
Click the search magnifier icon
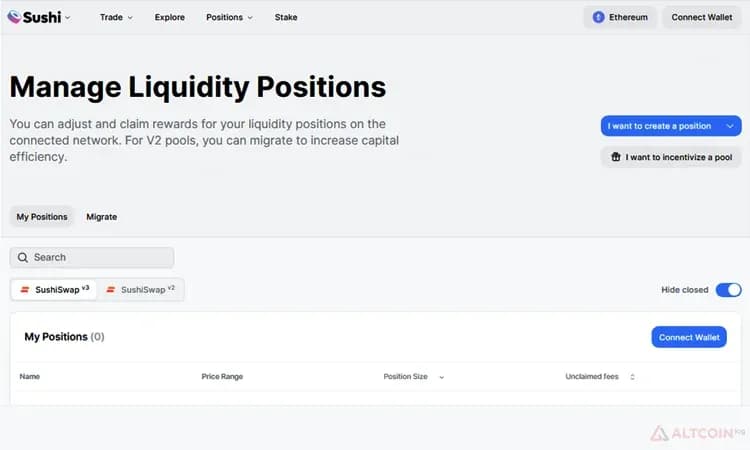click(22, 258)
